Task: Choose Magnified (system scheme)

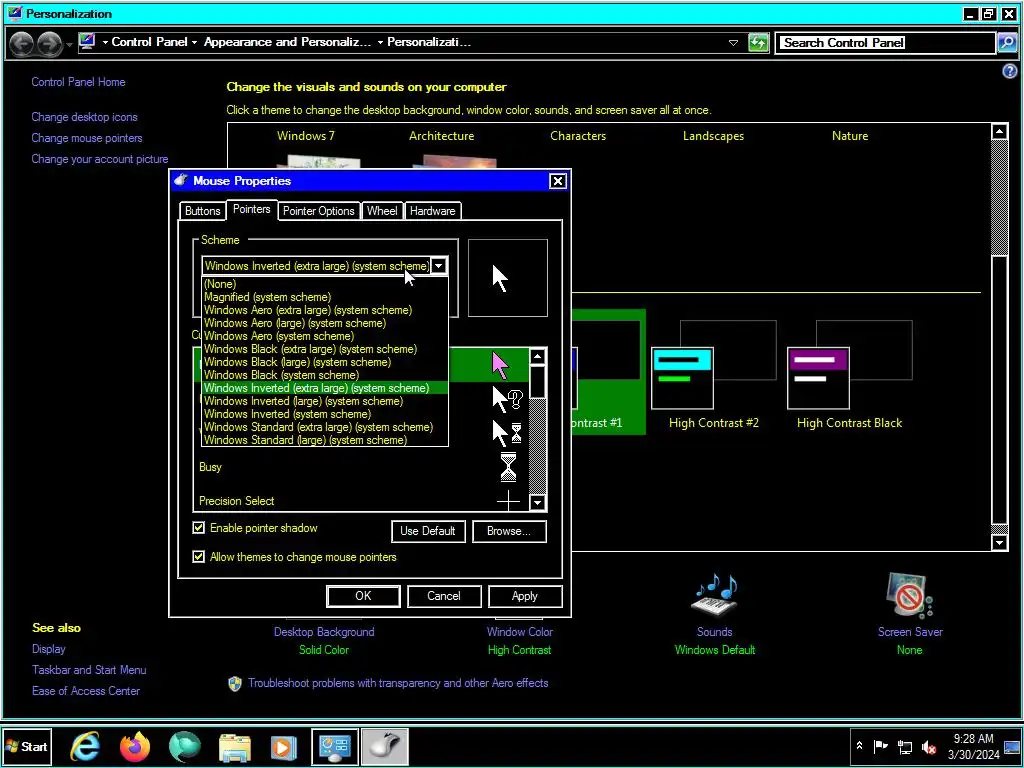Action: pos(325,297)
